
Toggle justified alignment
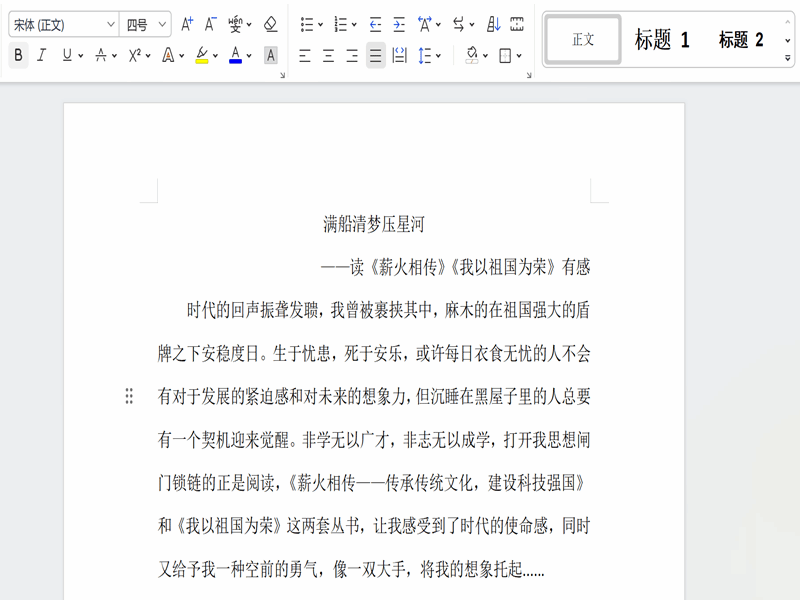(x=376, y=55)
